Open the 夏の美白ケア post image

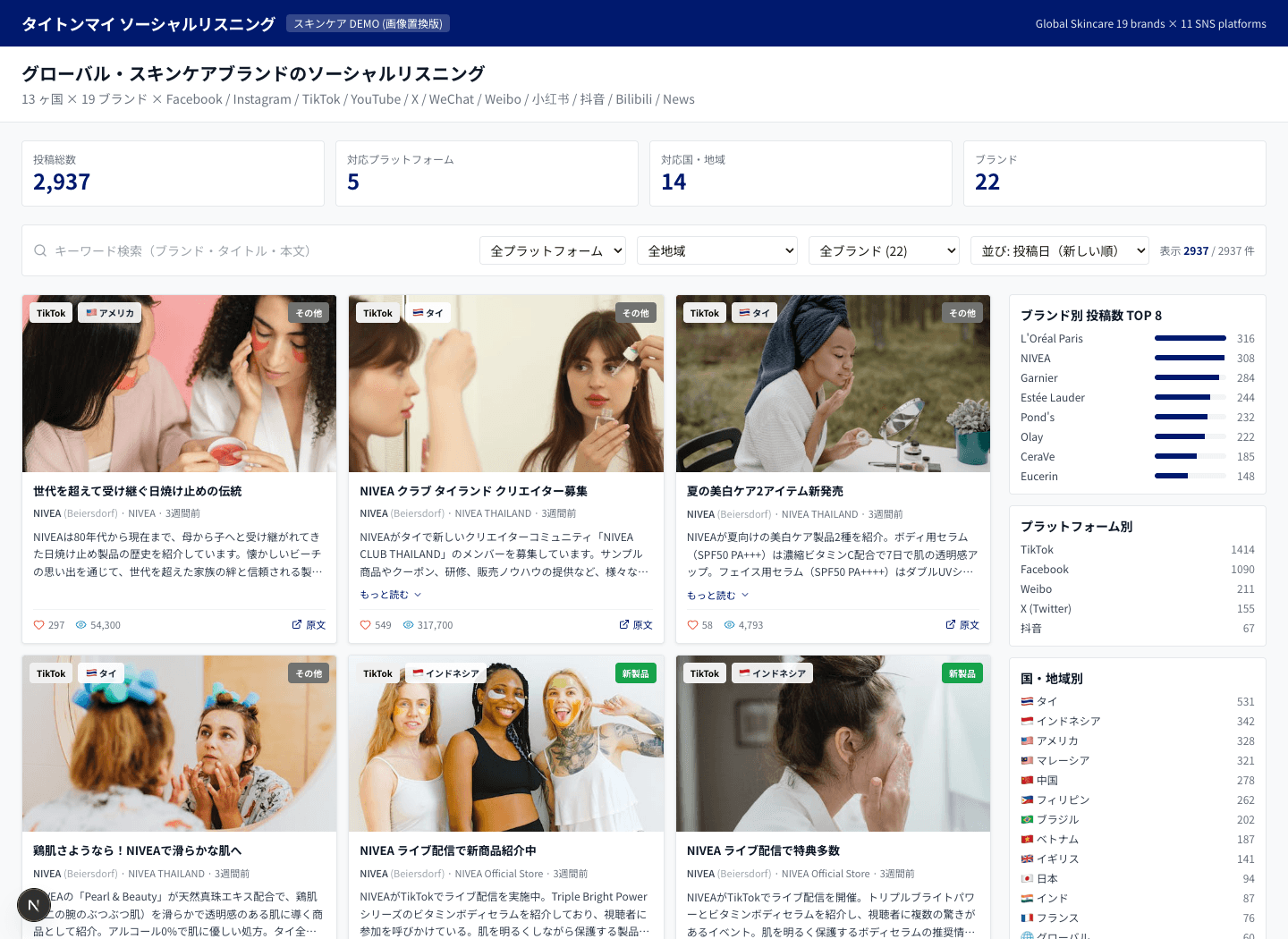pos(833,384)
